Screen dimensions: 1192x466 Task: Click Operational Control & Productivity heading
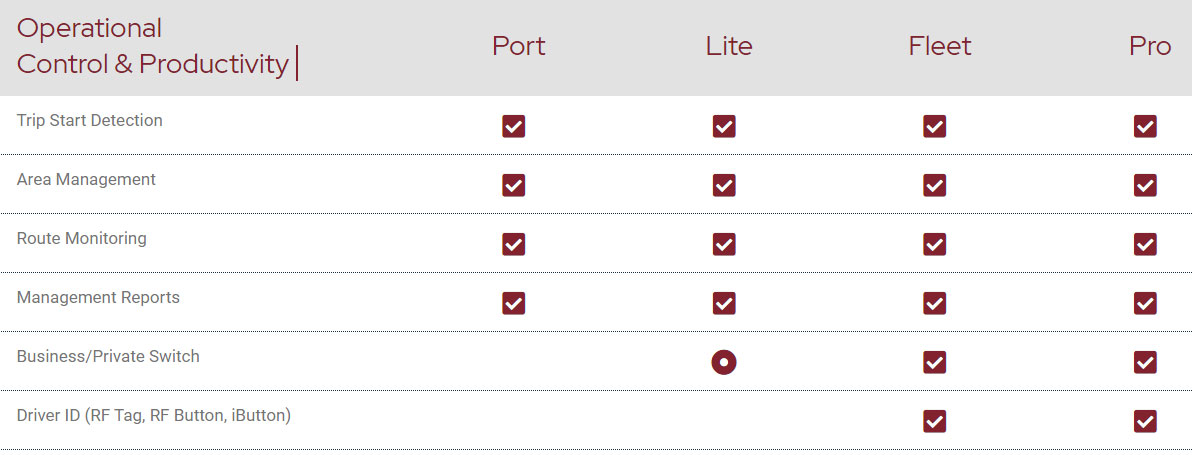[x=153, y=46]
